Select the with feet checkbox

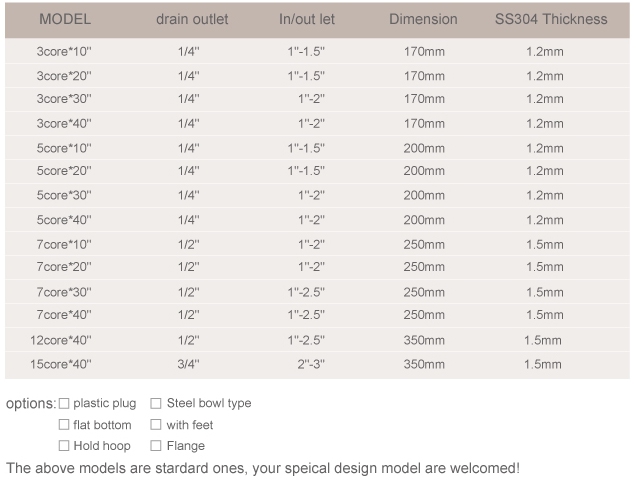[156, 425]
